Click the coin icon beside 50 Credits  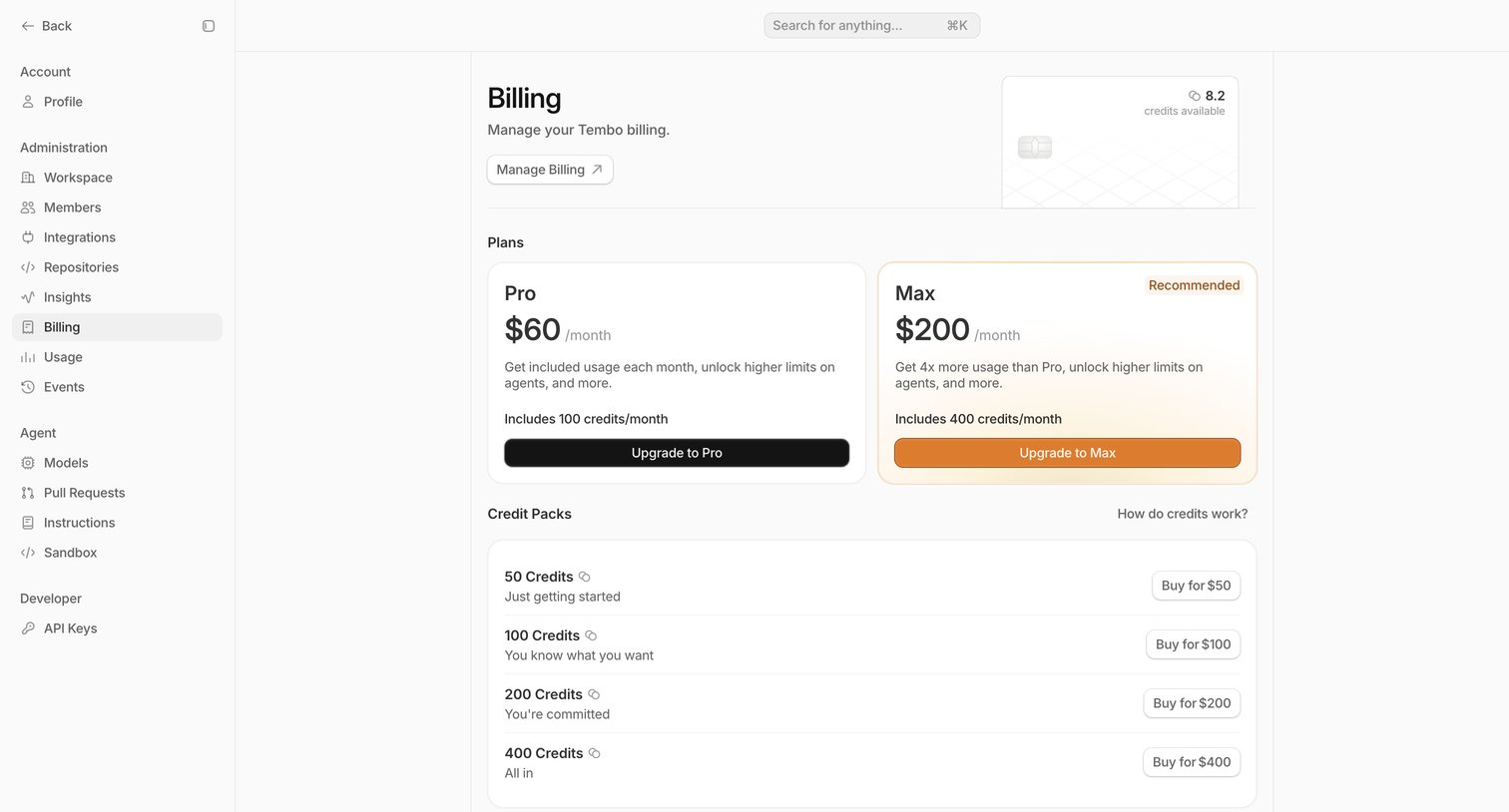click(585, 577)
